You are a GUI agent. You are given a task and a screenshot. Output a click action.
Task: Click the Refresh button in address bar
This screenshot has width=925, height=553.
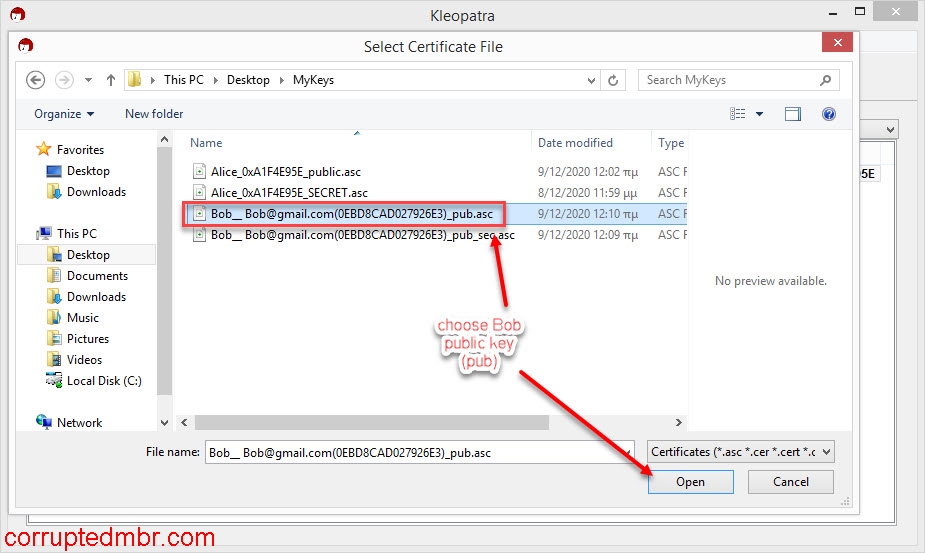click(614, 80)
